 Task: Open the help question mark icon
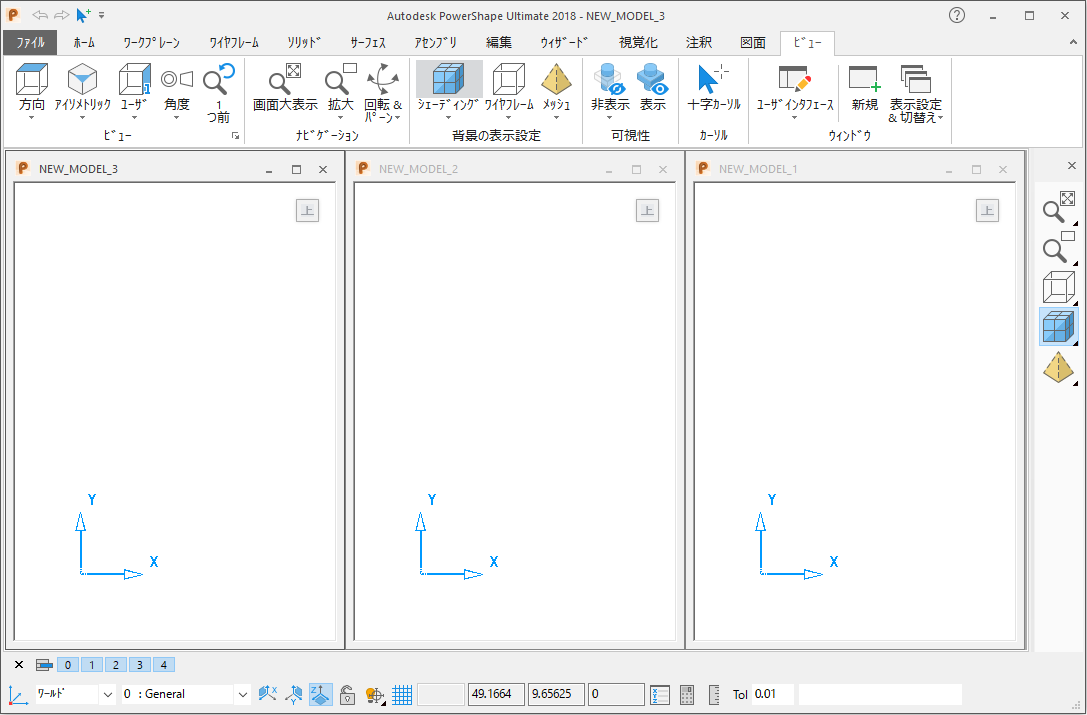(957, 15)
